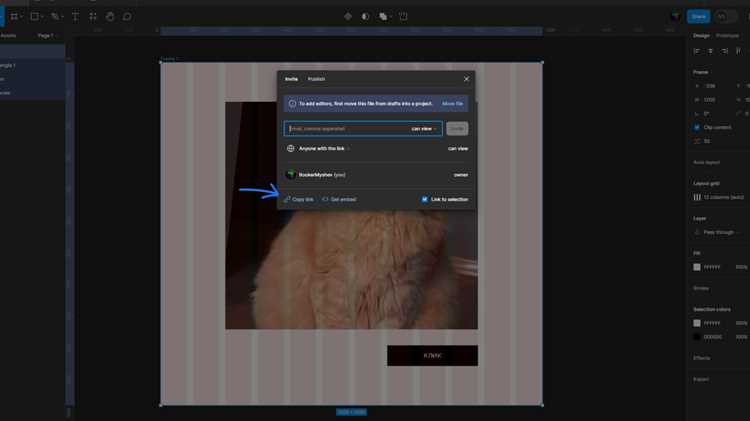The image size is (750, 421).
Task: Click the white swatch under Selection colors
Action: (x=697, y=323)
